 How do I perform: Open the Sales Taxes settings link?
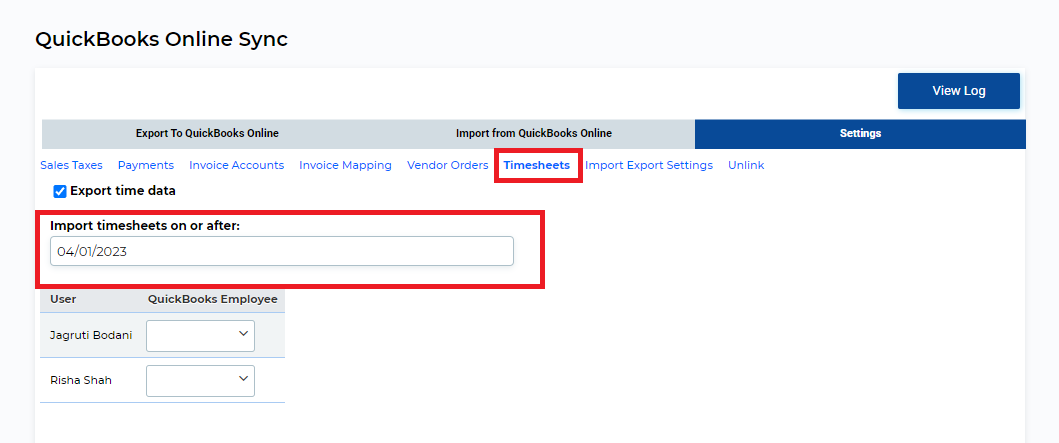tap(72, 165)
